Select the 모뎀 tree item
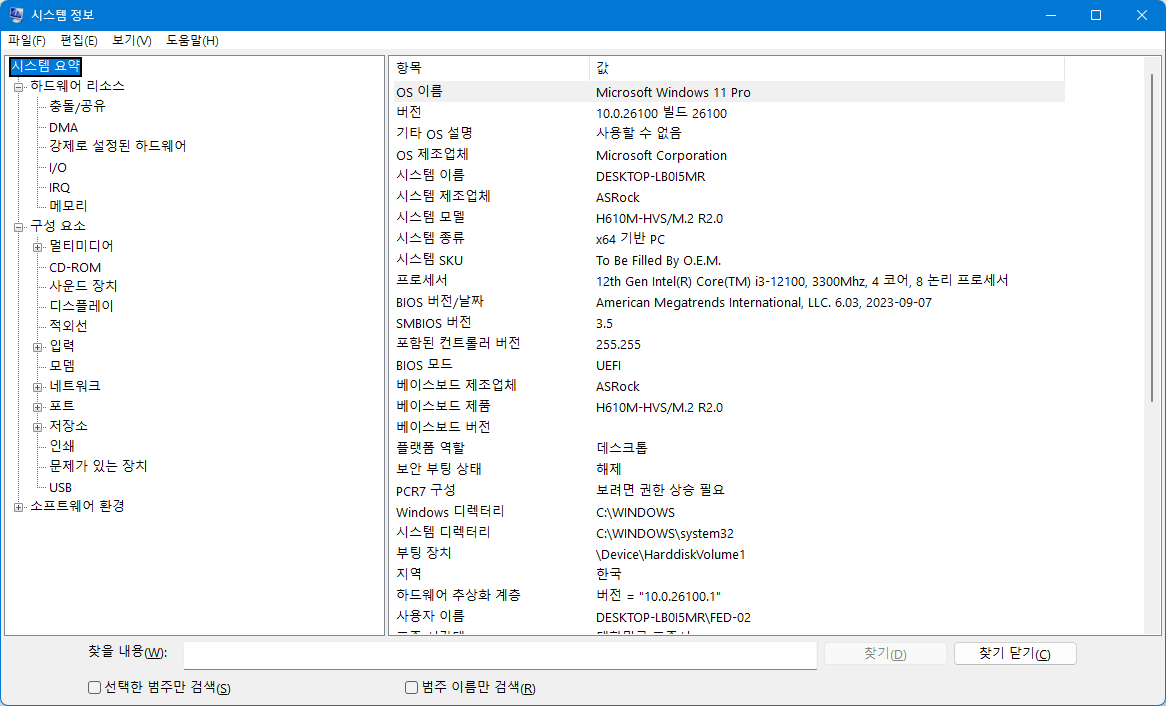Viewport: 1166px width, 706px height. coord(62,366)
